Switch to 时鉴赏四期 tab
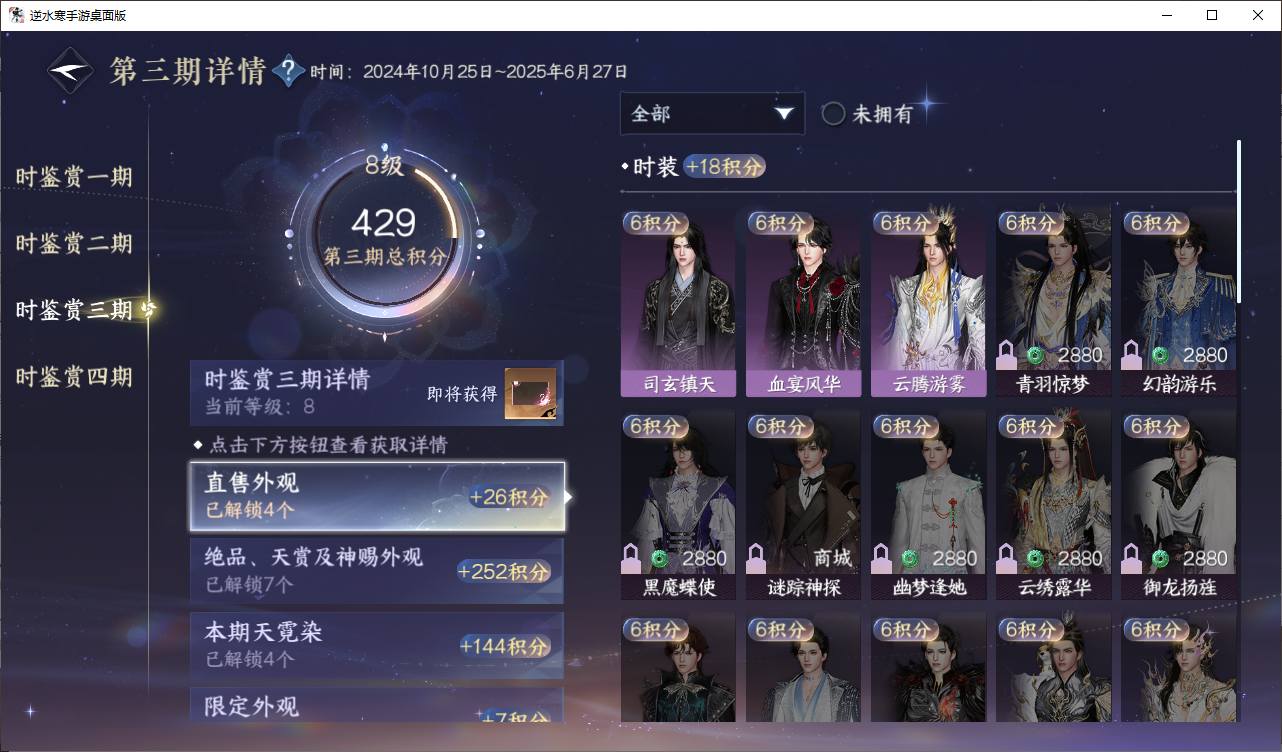Screen dimensions: 1282x752 74,377
